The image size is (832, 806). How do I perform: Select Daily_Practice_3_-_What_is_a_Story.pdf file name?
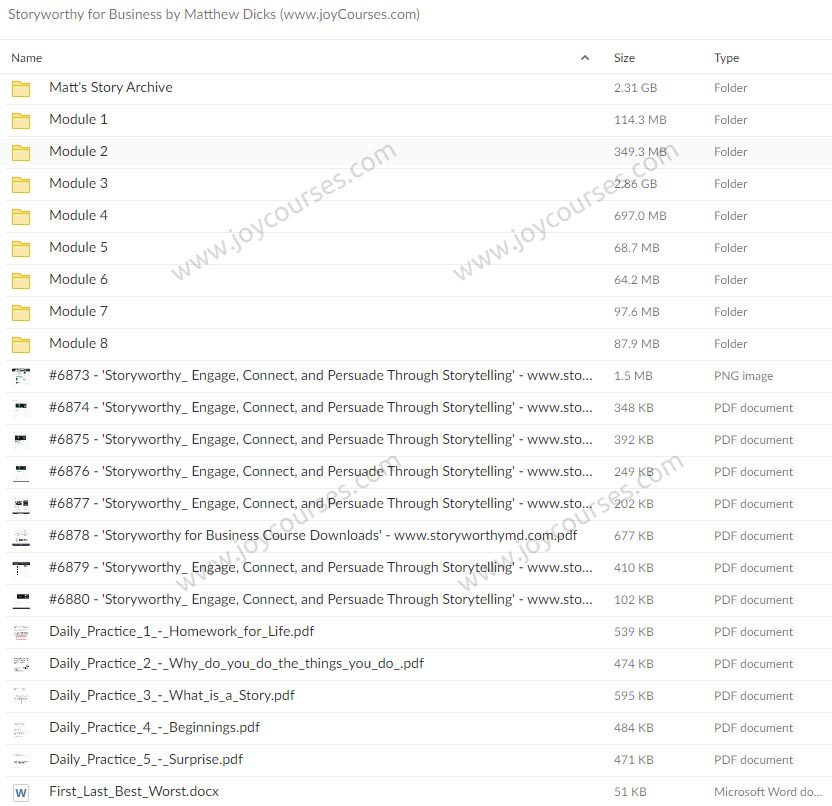pos(172,695)
